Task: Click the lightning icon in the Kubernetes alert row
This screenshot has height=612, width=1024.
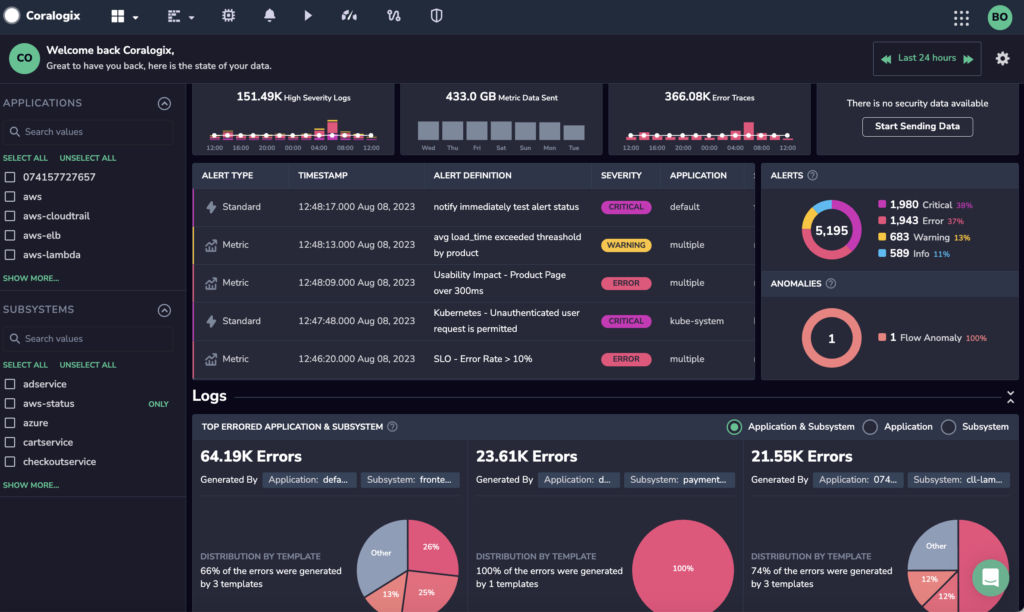Action: coord(211,321)
